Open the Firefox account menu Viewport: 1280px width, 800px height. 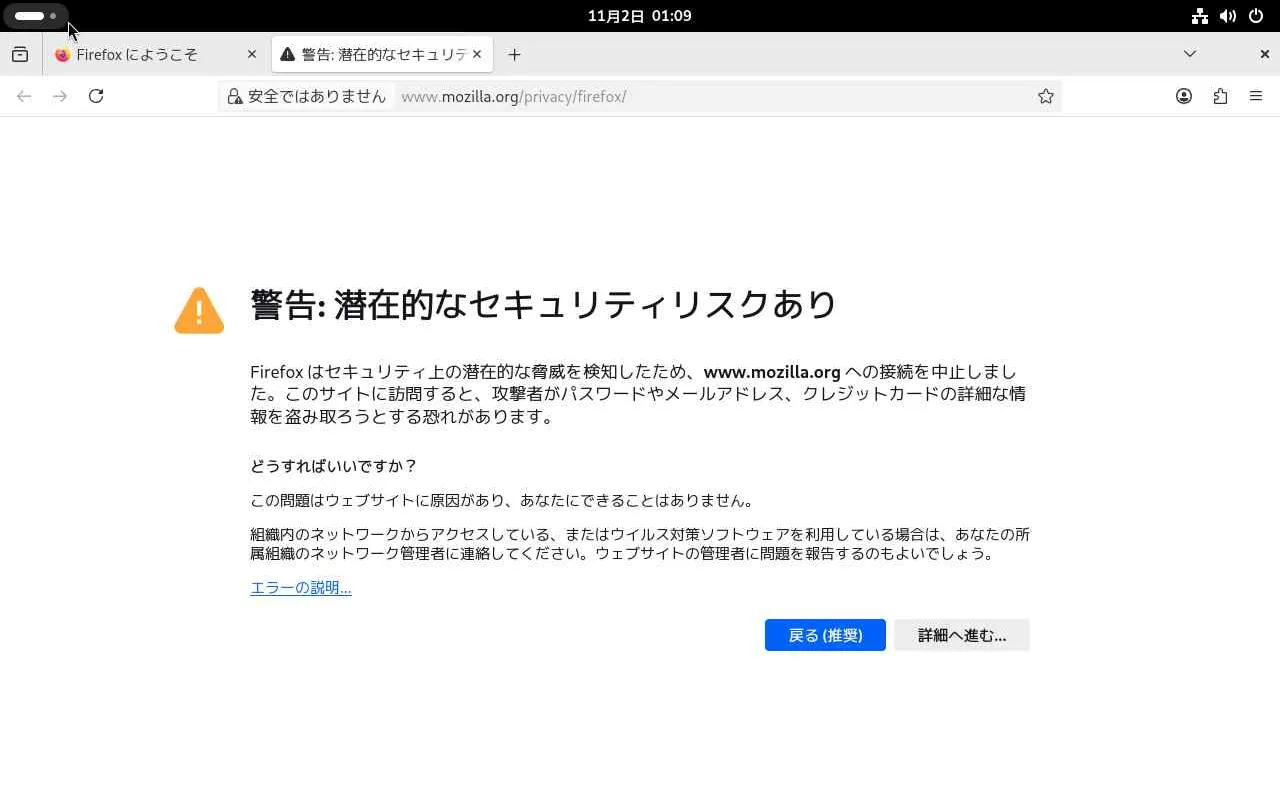tap(1184, 96)
